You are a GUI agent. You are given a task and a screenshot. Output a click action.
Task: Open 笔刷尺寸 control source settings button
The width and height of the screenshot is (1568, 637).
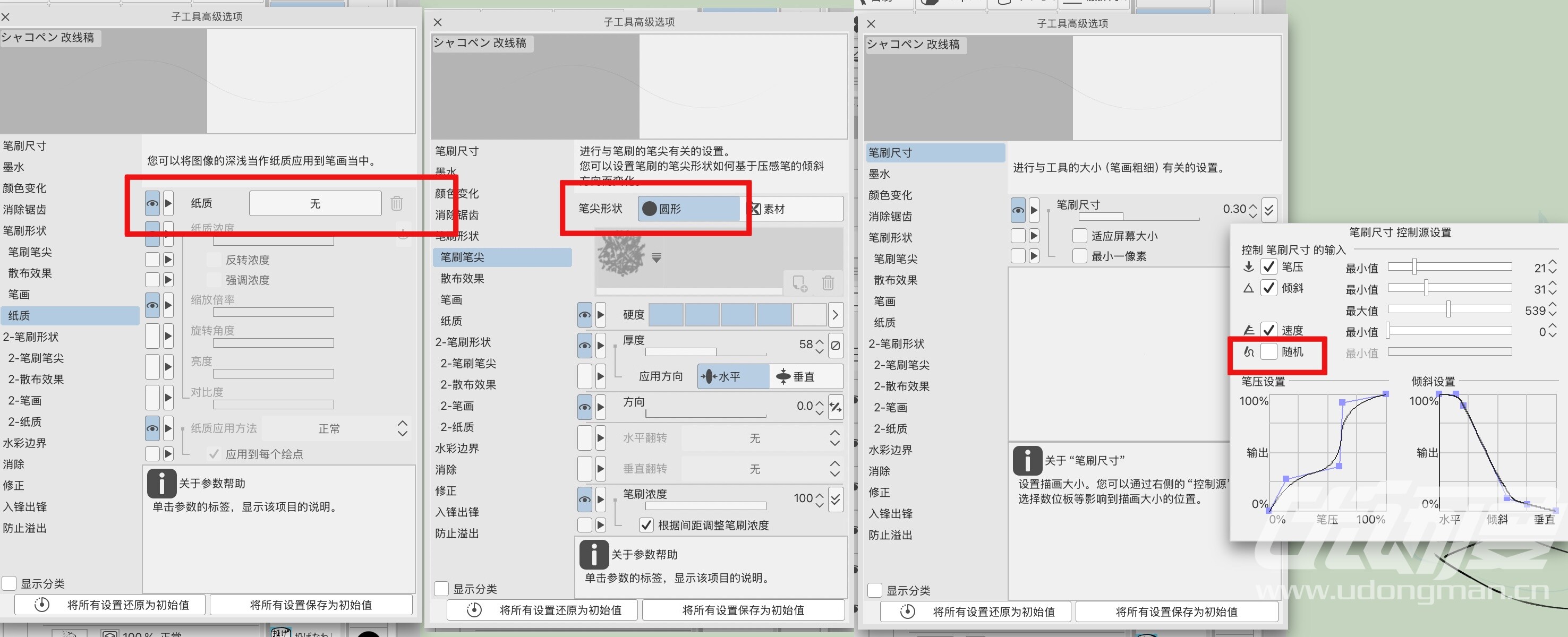click(x=1269, y=210)
